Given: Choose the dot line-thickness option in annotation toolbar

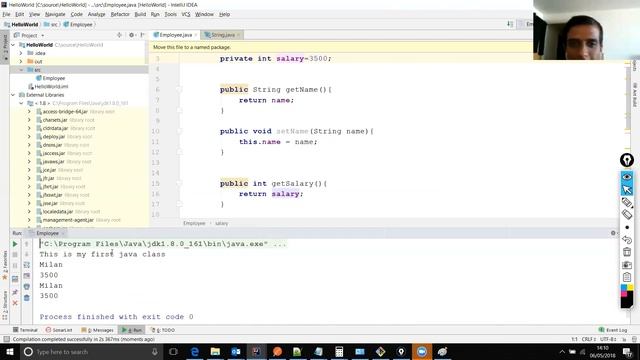Looking at the screenshot, I should click(627, 227).
